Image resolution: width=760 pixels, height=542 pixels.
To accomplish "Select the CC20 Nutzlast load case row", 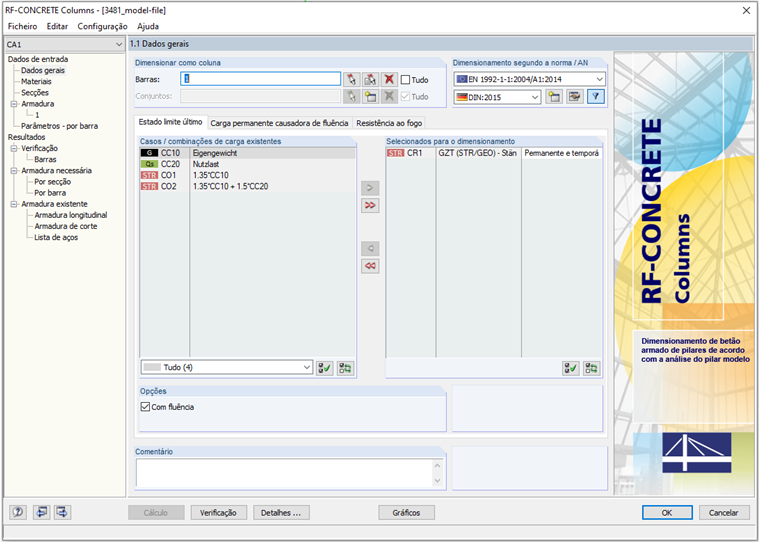I will click(x=248, y=164).
